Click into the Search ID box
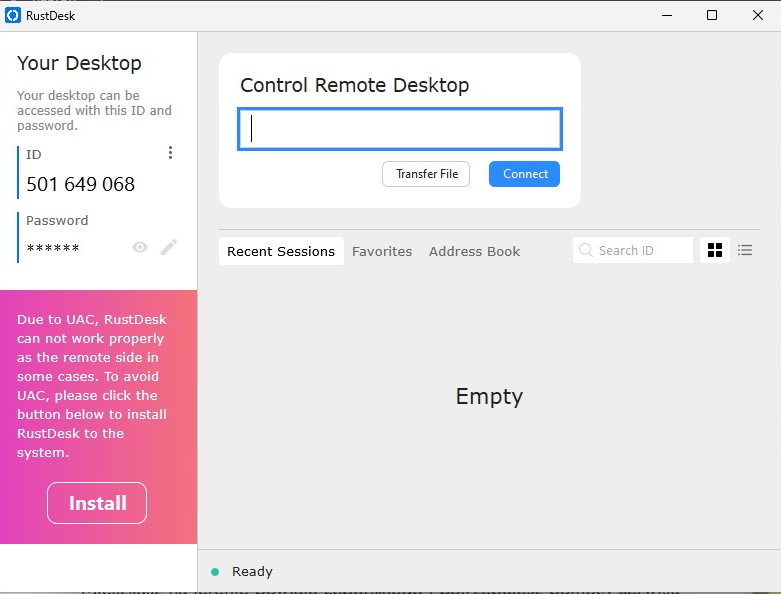Image resolution: width=781 pixels, height=594 pixels. [642, 250]
